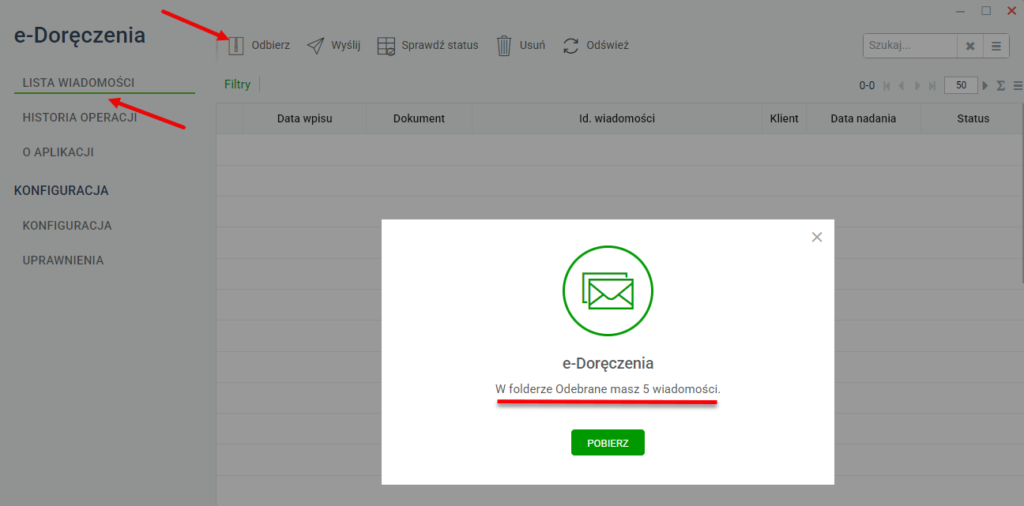Open O aplikacji in the sidebar

[x=58, y=152]
